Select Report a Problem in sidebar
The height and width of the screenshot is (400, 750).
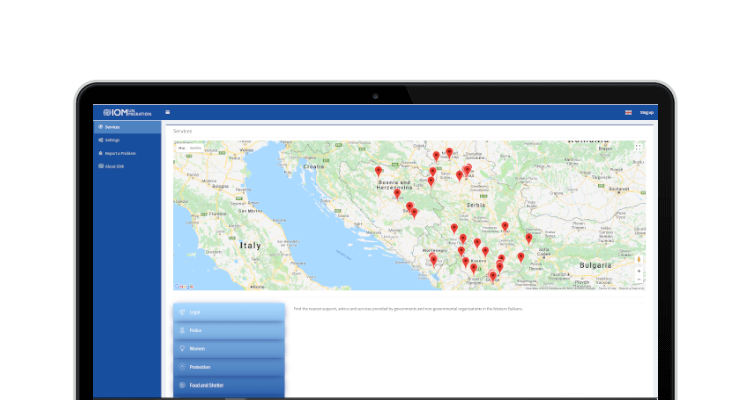pos(127,153)
